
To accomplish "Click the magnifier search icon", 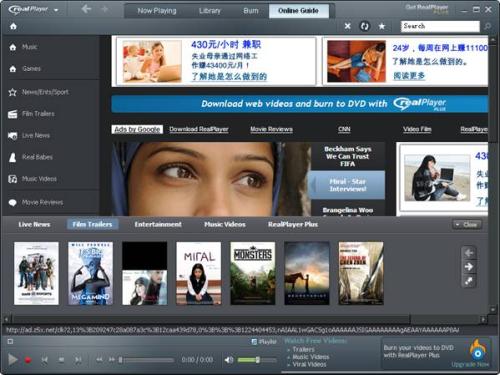I will pos(487,26).
